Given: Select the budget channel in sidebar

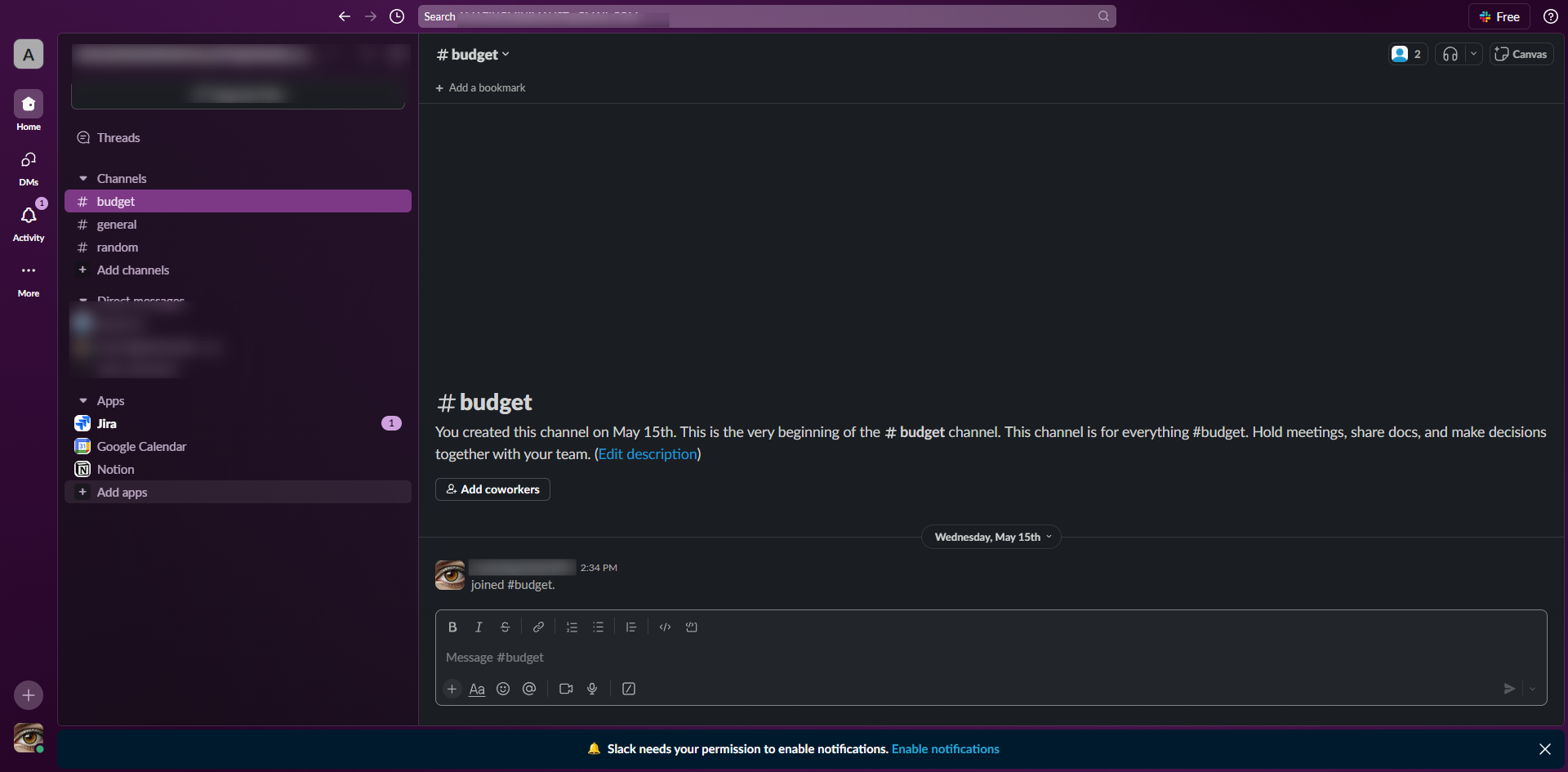Looking at the screenshot, I should (238, 202).
